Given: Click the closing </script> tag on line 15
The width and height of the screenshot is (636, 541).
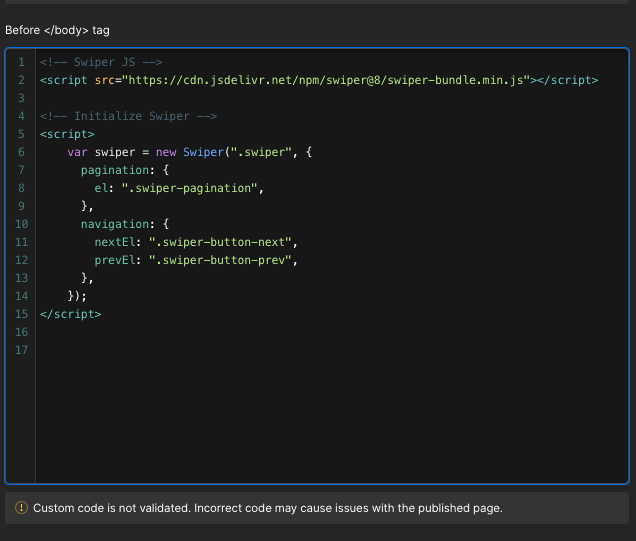Looking at the screenshot, I should click(71, 314).
